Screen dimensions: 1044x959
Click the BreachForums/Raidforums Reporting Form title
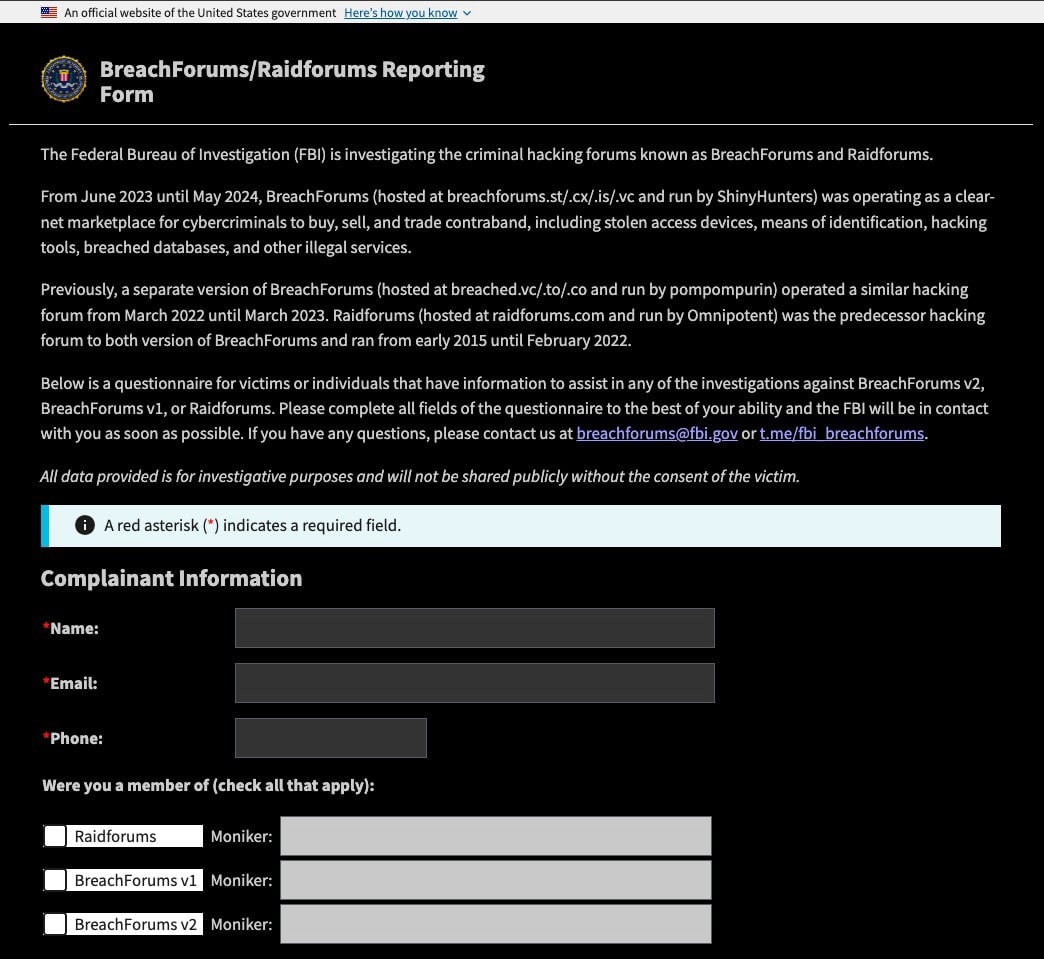pyautogui.click(x=292, y=82)
